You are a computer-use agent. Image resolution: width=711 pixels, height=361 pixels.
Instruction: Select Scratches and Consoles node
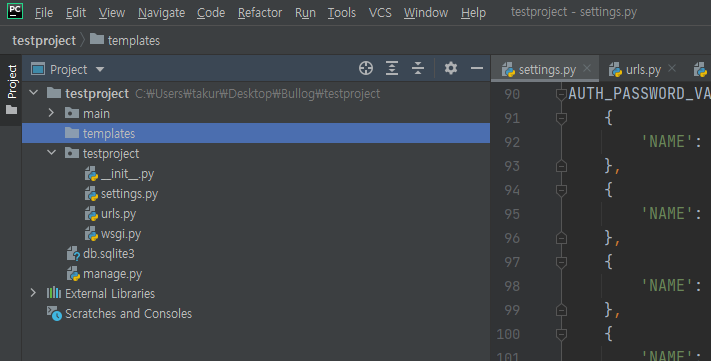click(x=128, y=314)
